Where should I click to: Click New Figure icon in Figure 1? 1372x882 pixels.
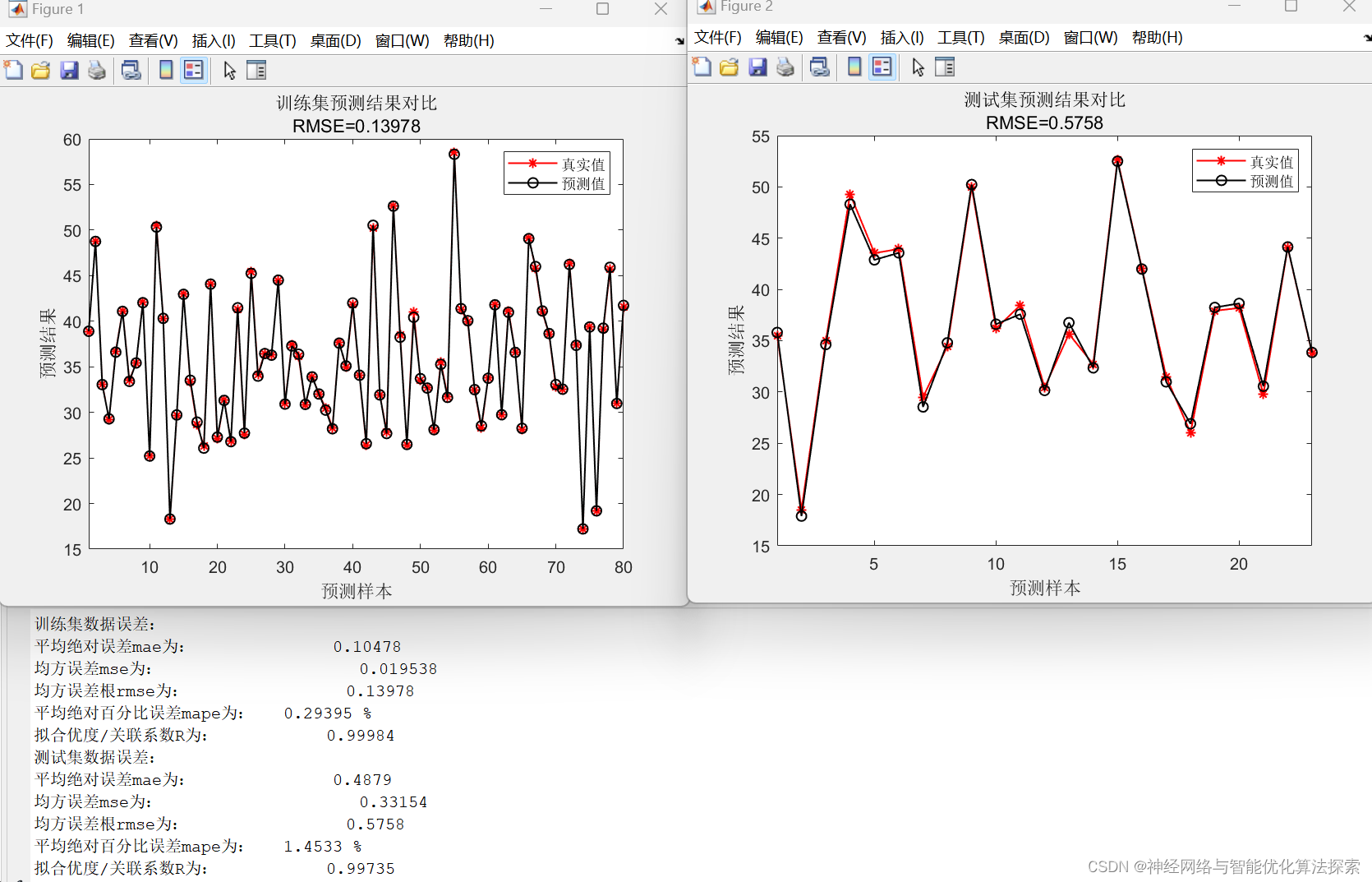coord(13,70)
